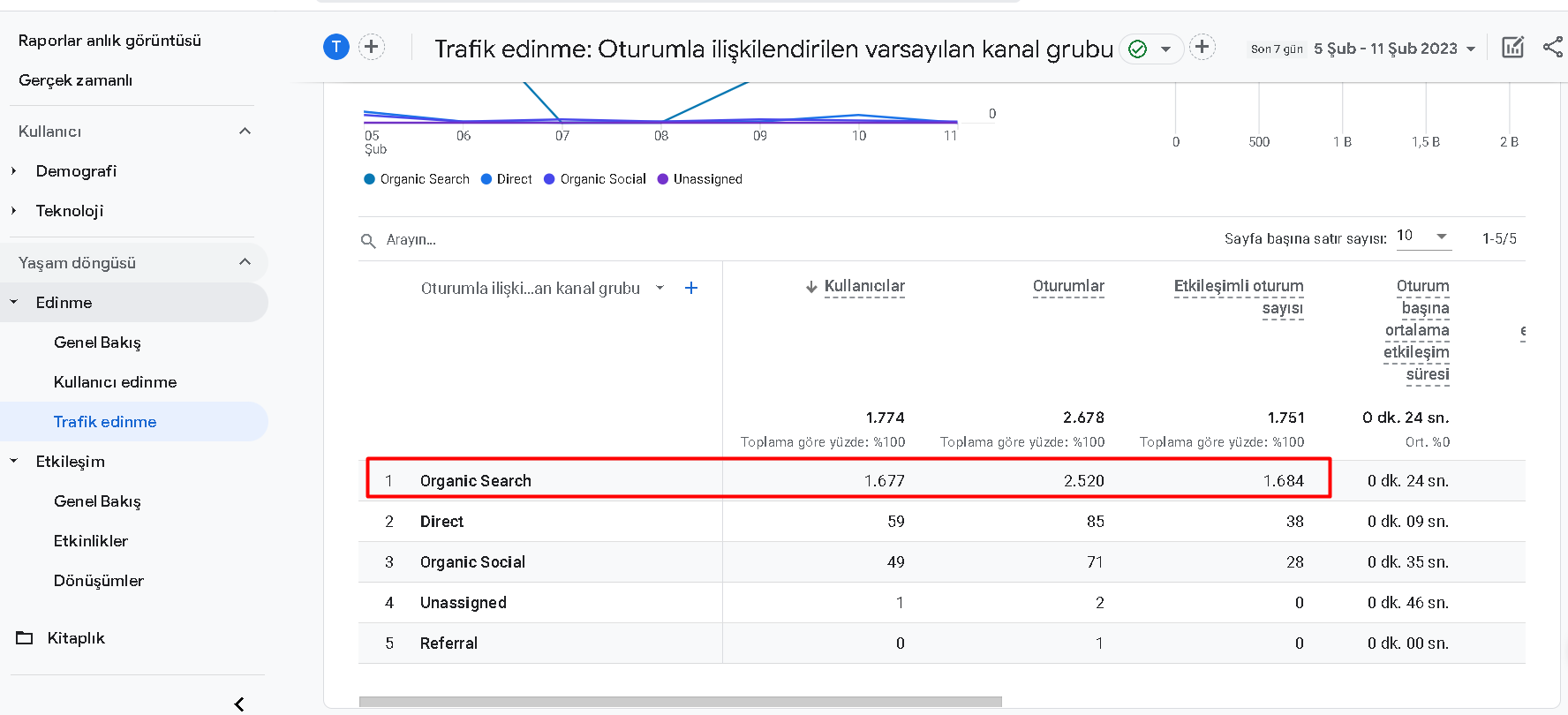Image resolution: width=1568 pixels, height=715 pixels.
Task: Open the Kitaplık folder link
Action: [76, 638]
